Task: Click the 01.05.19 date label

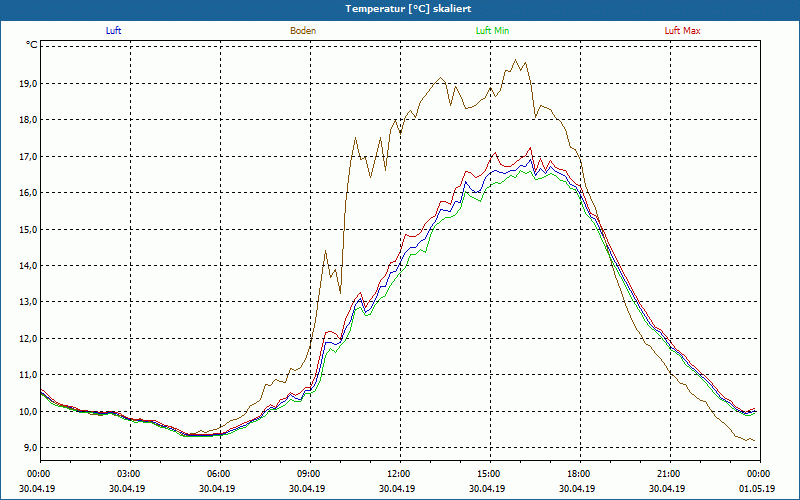Action: coord(757,488)
